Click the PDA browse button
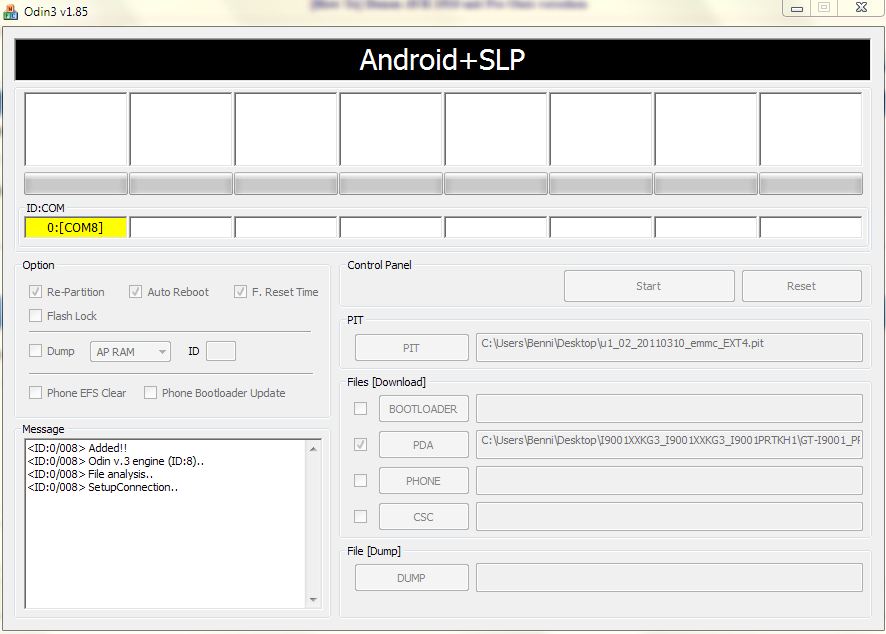886x634 pixels. 423,445
